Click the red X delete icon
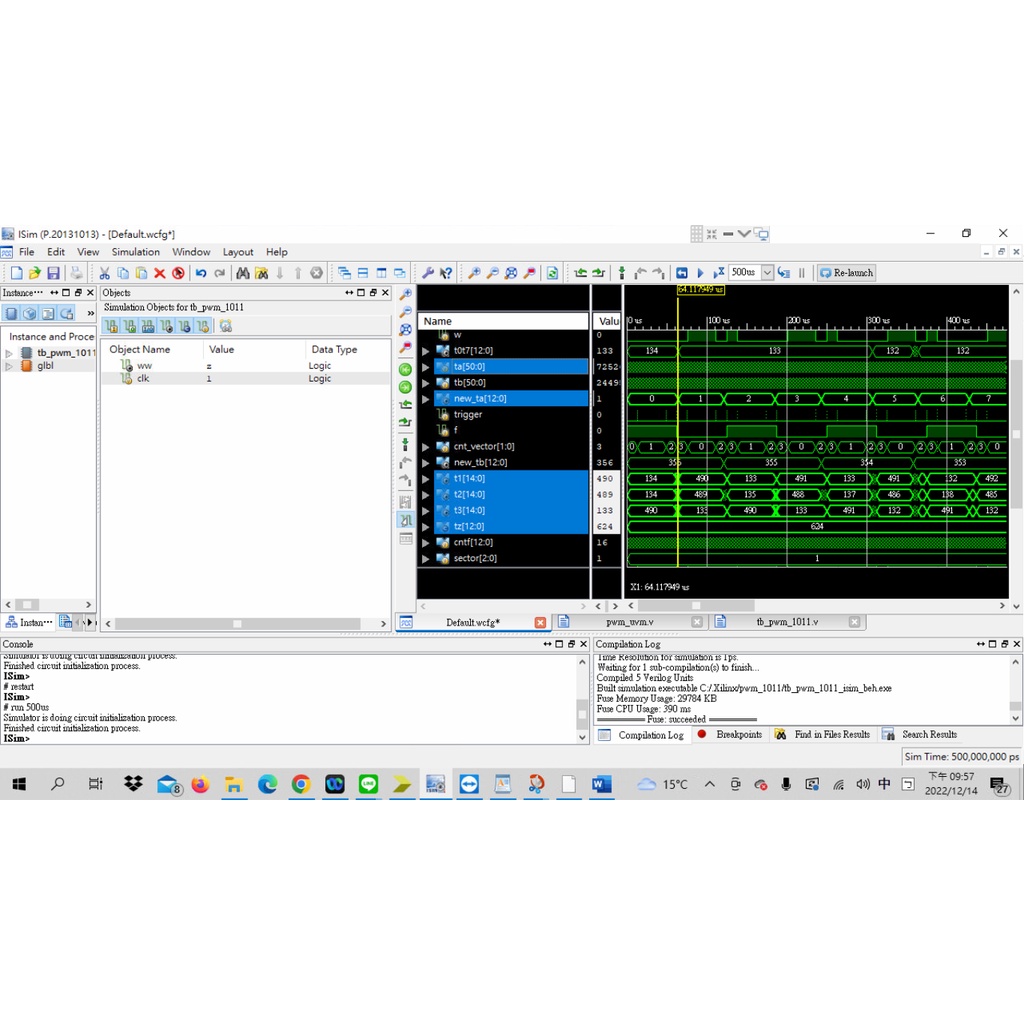 click(159, 273)
